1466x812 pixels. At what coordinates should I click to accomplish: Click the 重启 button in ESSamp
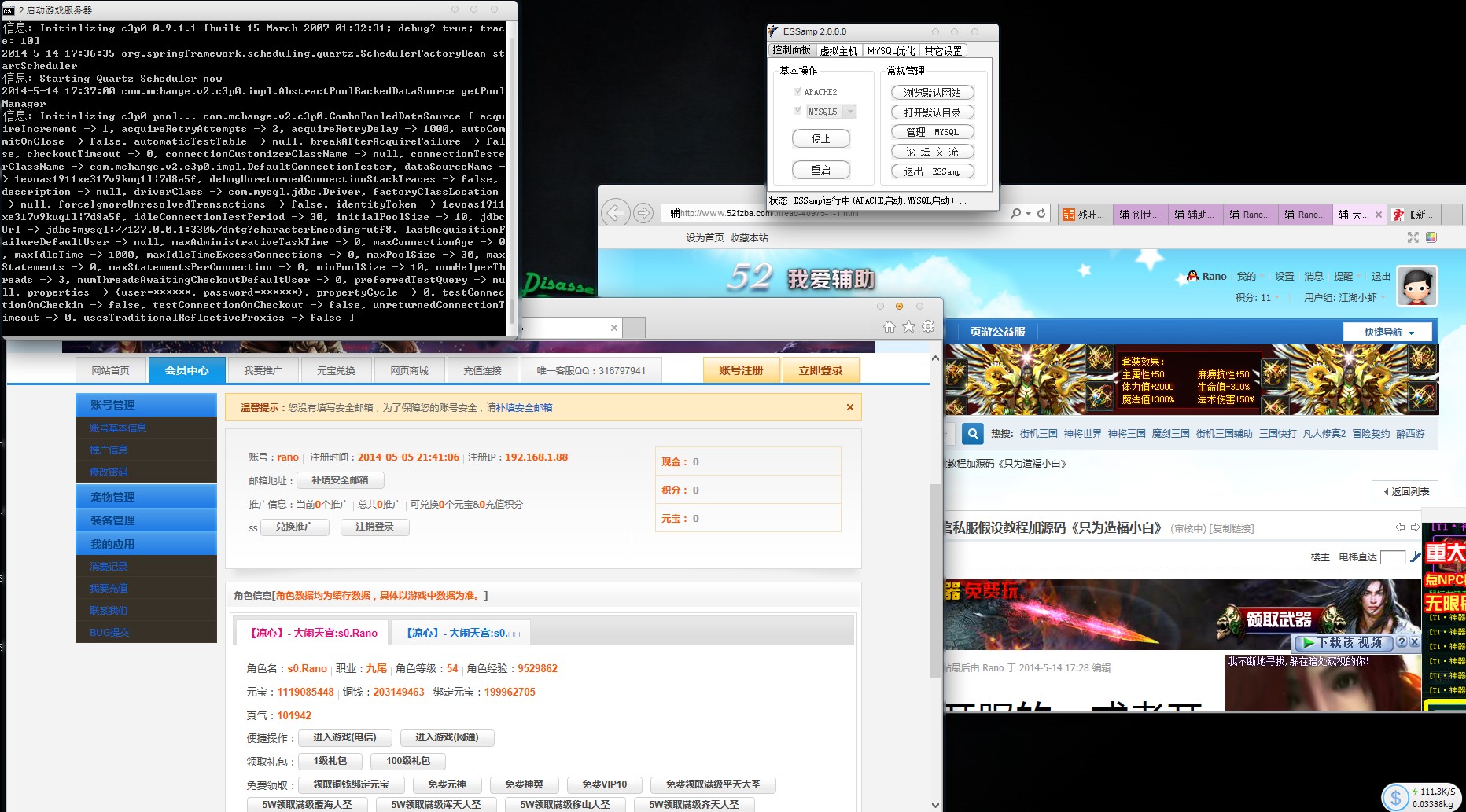820,170
